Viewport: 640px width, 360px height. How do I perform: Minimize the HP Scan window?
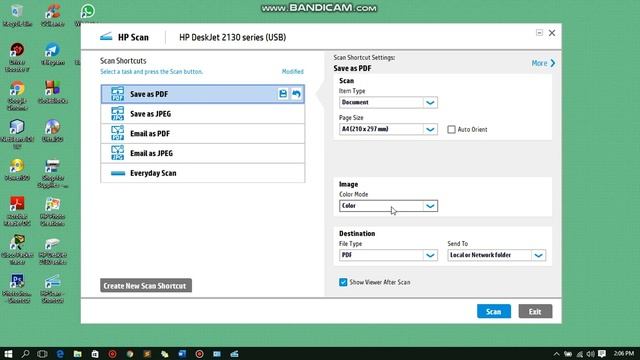(x=539, y=33)
